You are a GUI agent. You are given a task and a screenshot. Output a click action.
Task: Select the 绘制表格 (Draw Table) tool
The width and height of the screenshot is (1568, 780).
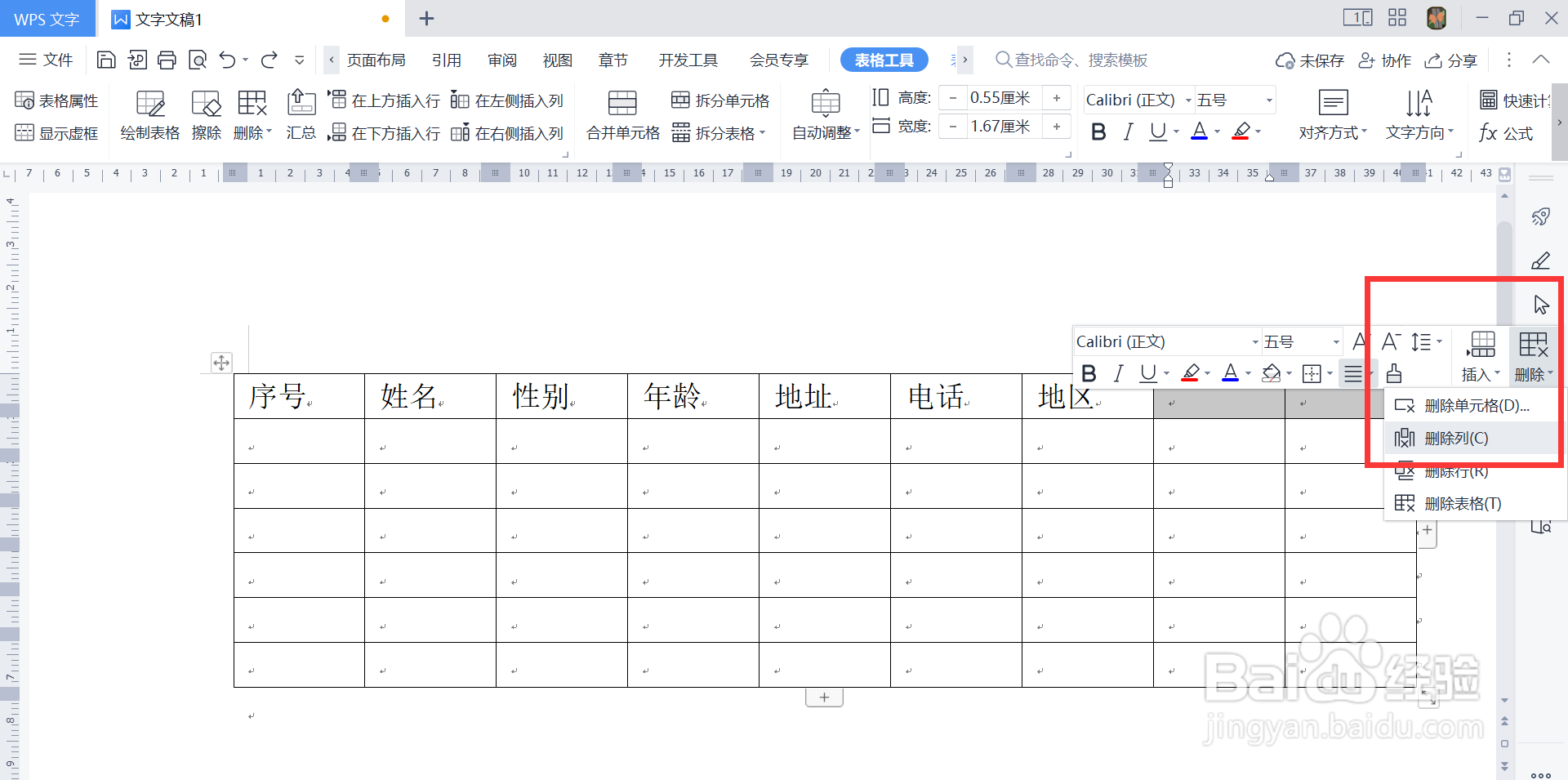pyautogui.click(x=149, y=113)
